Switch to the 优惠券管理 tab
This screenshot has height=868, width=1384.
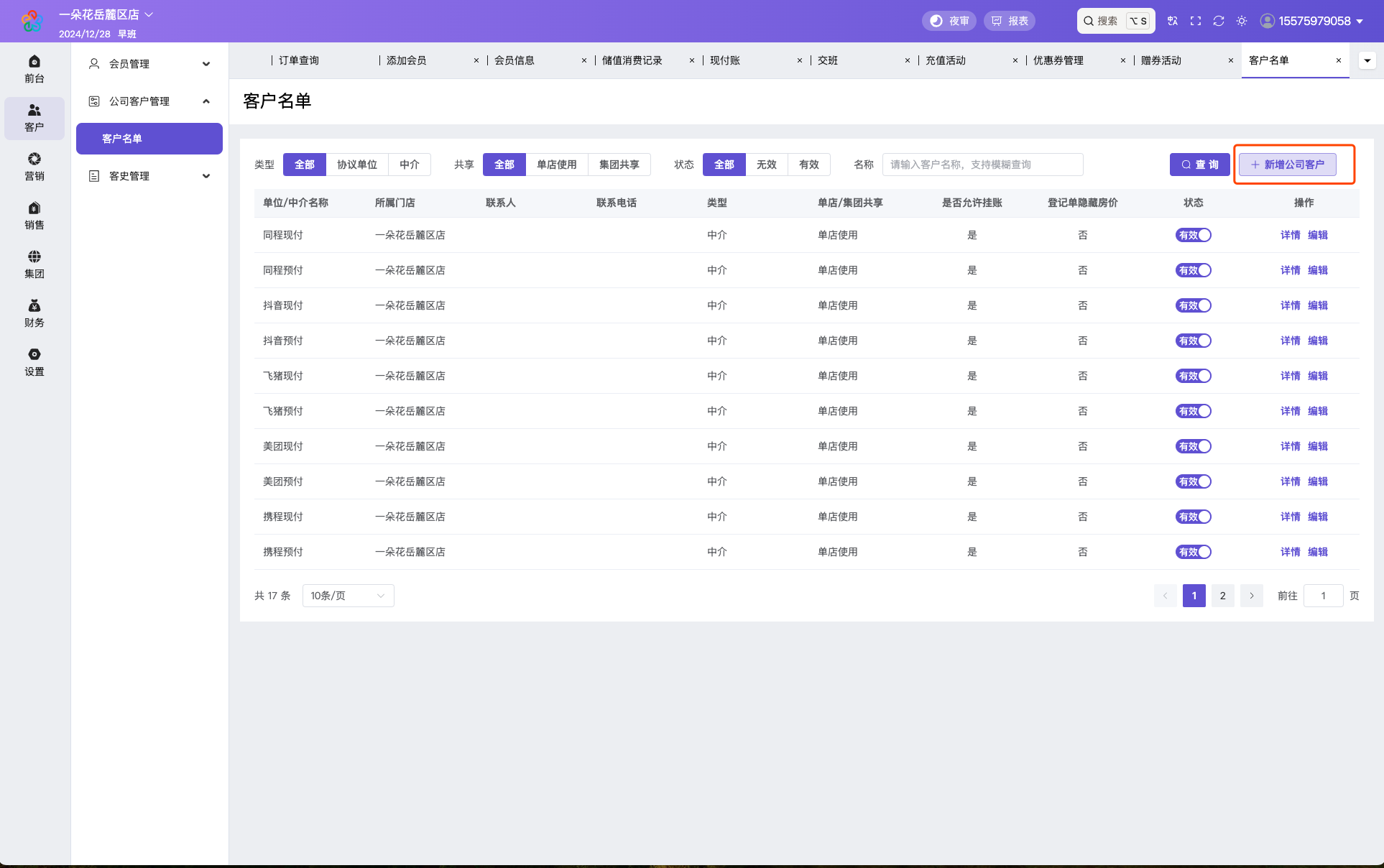point(1058,60)
